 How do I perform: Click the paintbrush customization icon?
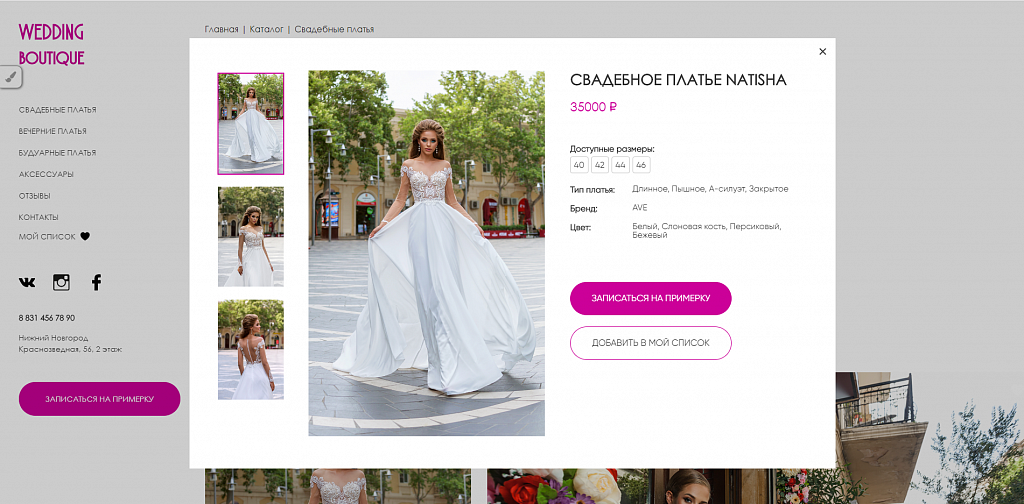tap(10, 77)
